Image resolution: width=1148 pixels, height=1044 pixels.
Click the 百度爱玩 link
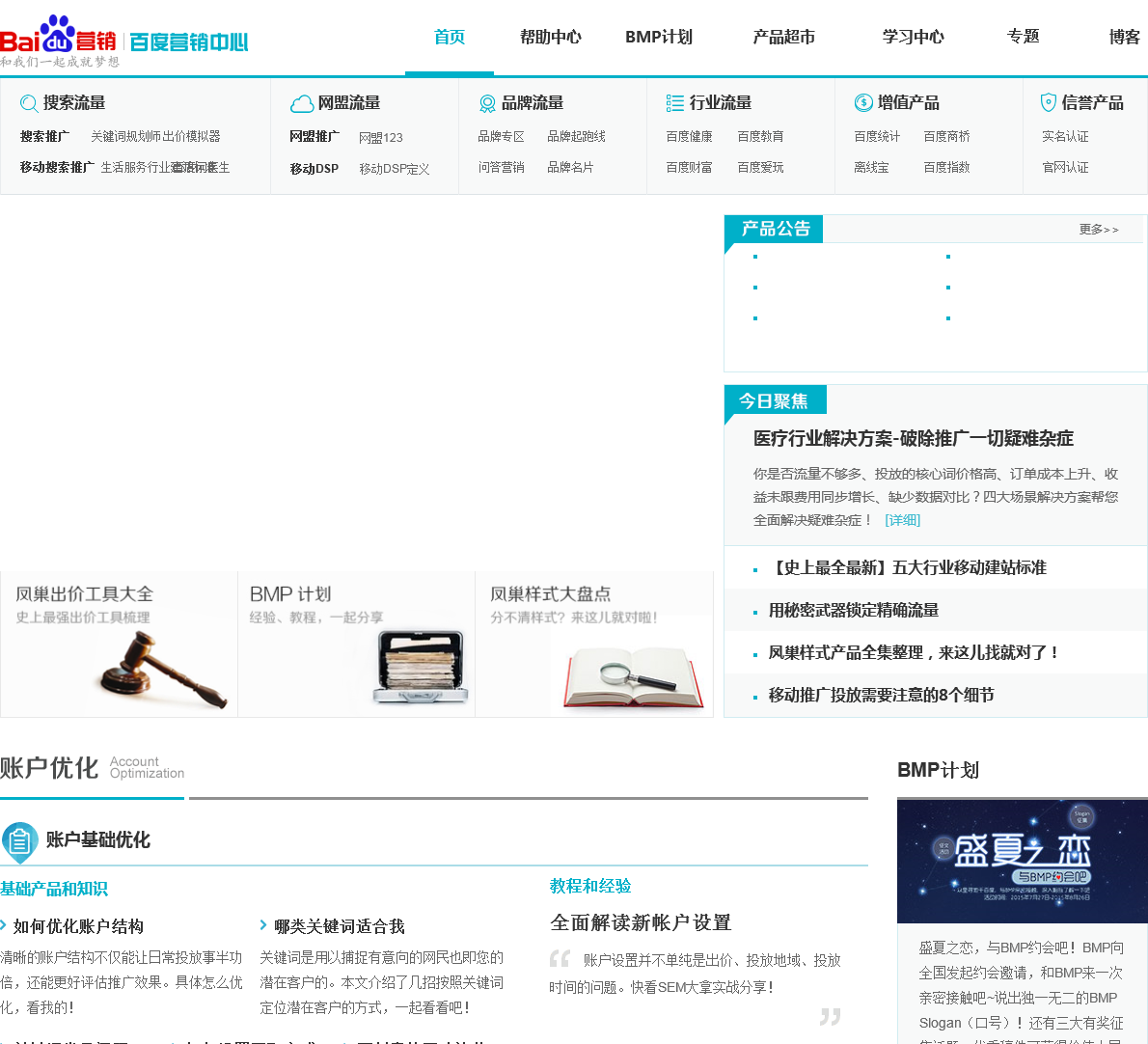(760, 167)
